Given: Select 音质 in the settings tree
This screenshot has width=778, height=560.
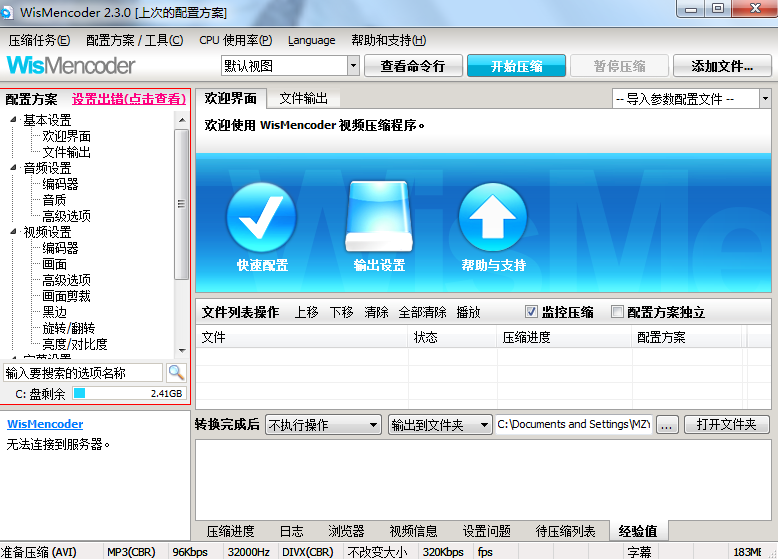Looking at the screenshot, I should [x=54, y=200].
